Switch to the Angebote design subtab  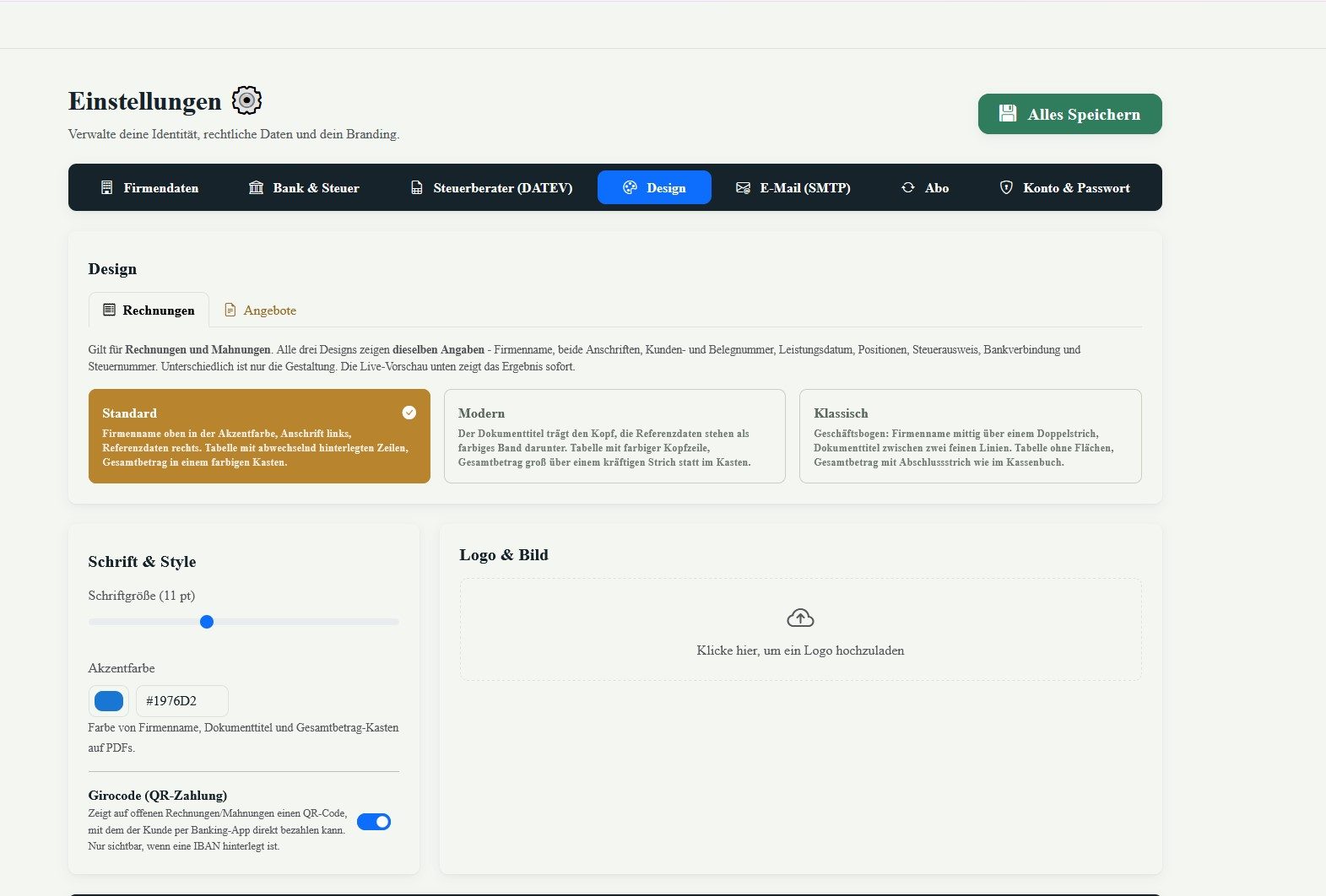click(x=260, y=310)
